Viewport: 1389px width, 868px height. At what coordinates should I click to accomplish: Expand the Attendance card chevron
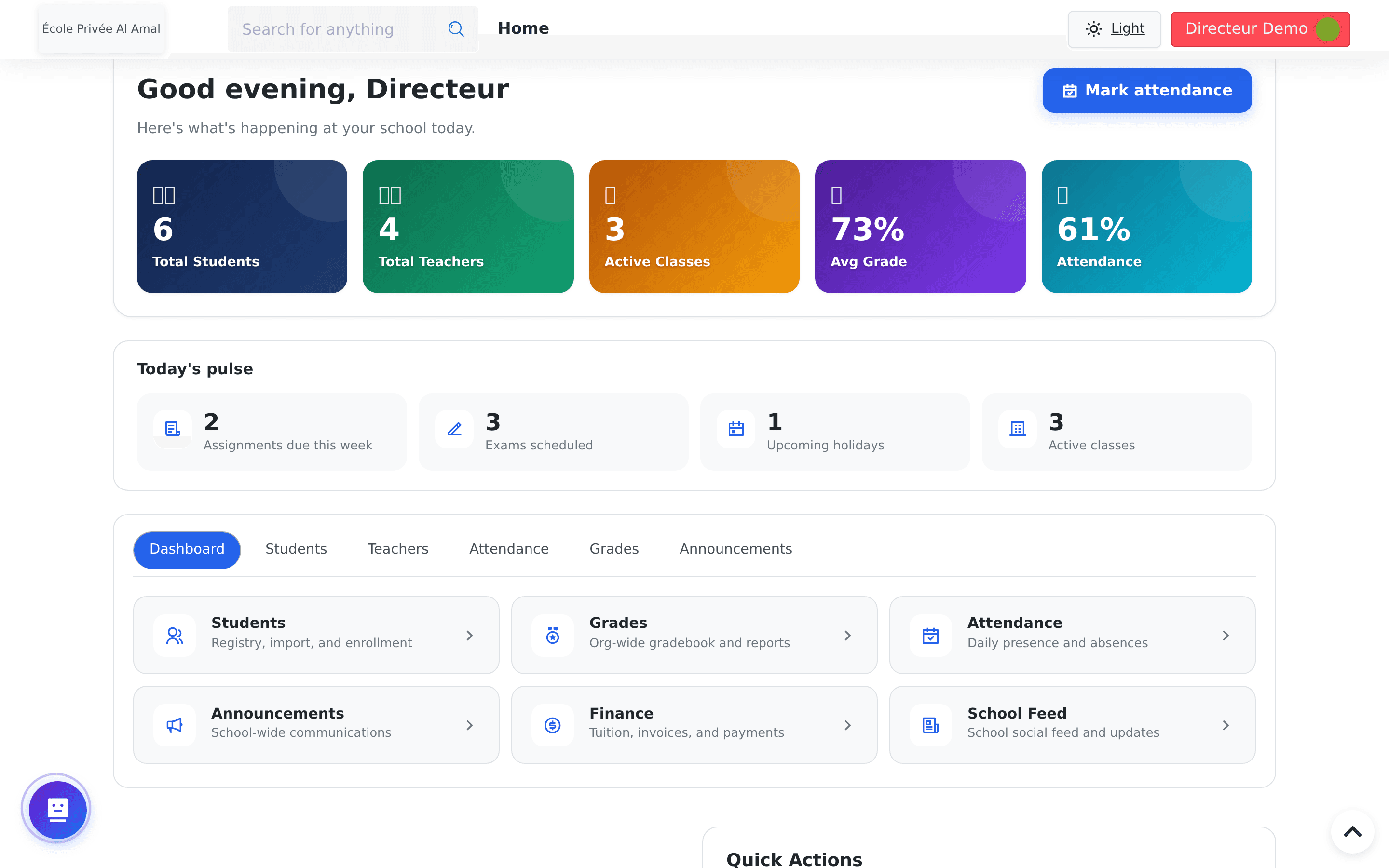(x=1226, y=636)
